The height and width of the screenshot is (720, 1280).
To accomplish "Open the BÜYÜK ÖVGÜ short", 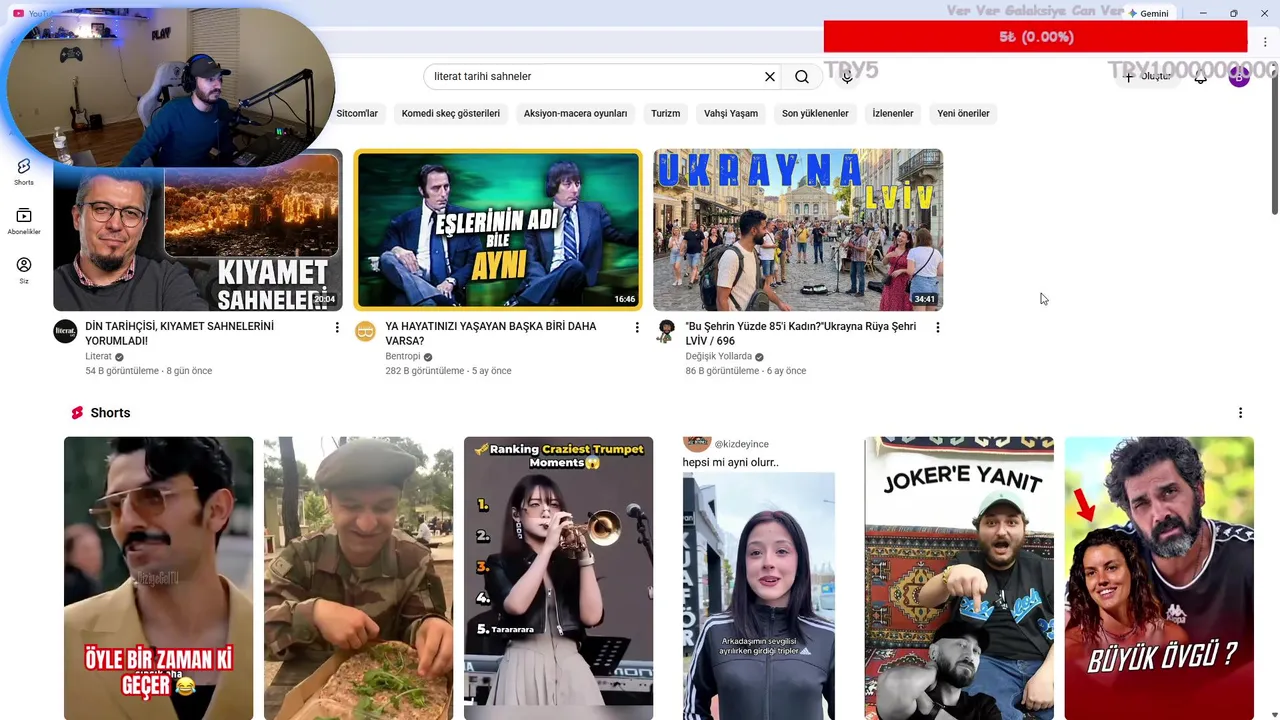I will (x=1159, y=578).
